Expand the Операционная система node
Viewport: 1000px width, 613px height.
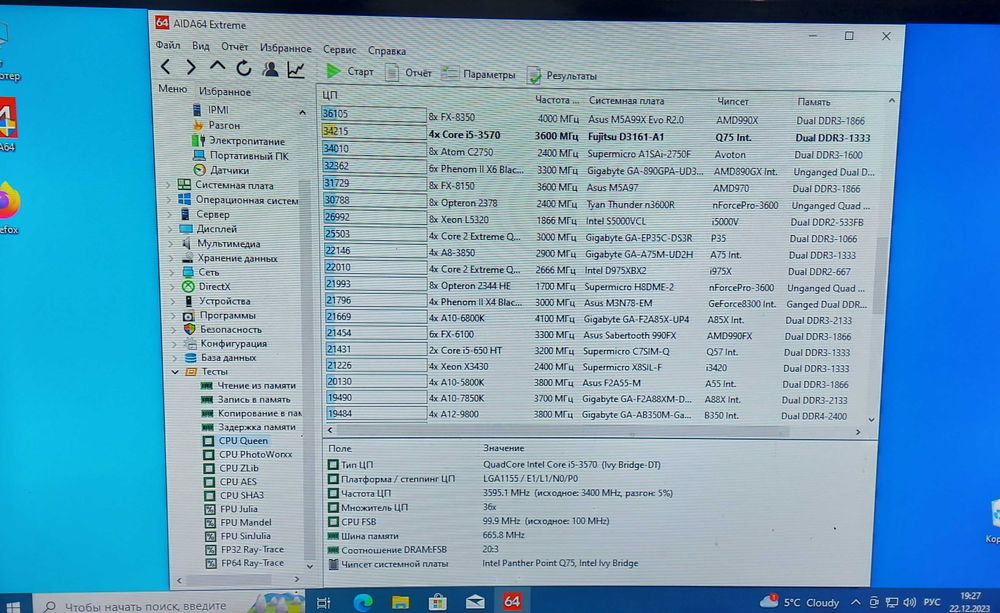click(x=170, y=200)
